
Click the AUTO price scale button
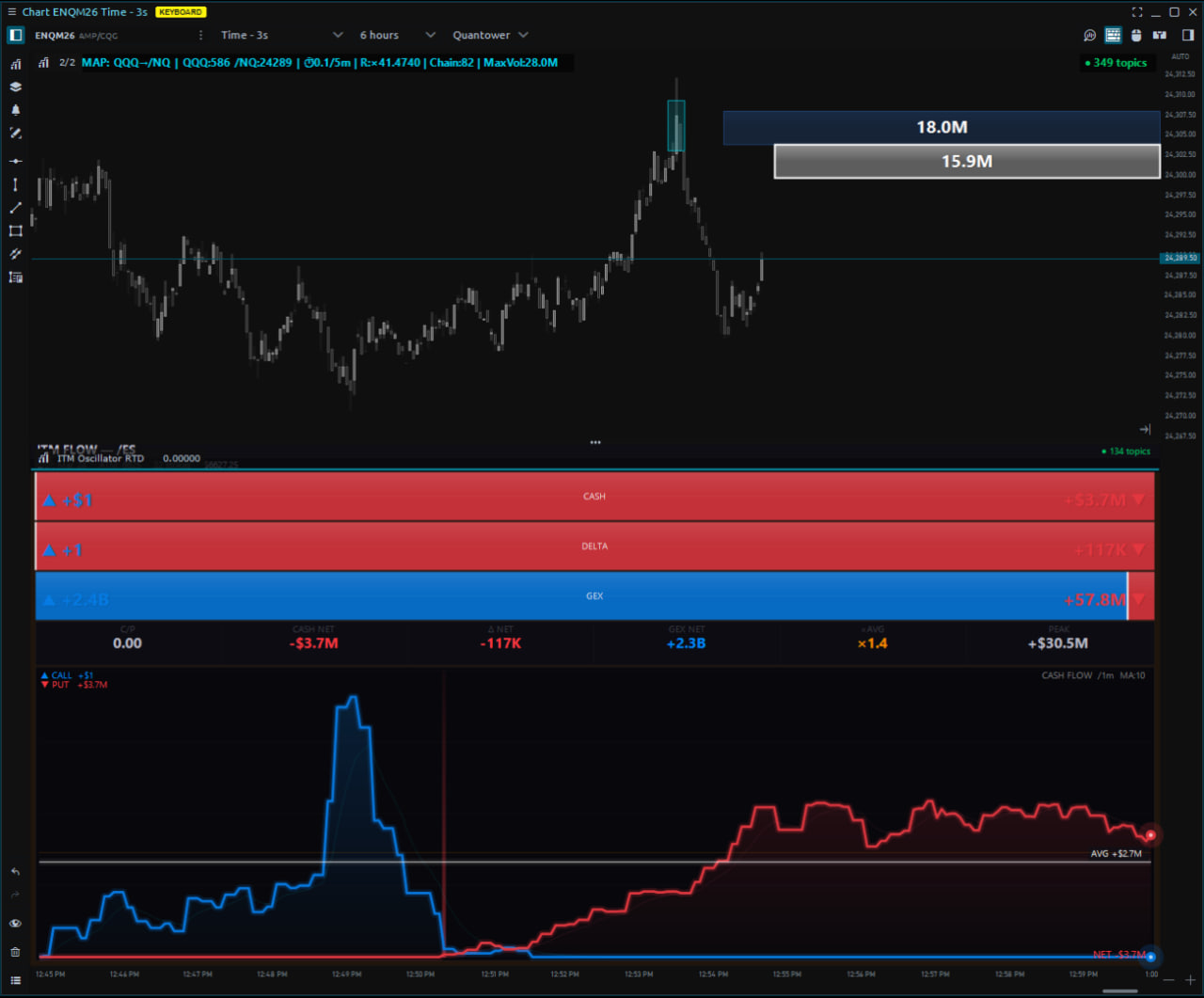pos(1180,57)
